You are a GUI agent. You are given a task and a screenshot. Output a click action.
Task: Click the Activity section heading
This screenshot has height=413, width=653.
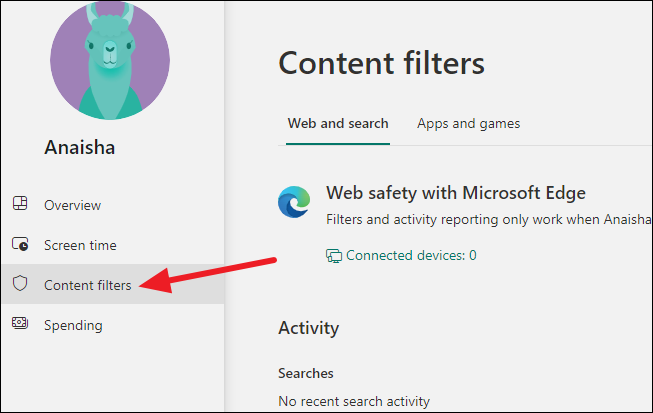[309, 328]
